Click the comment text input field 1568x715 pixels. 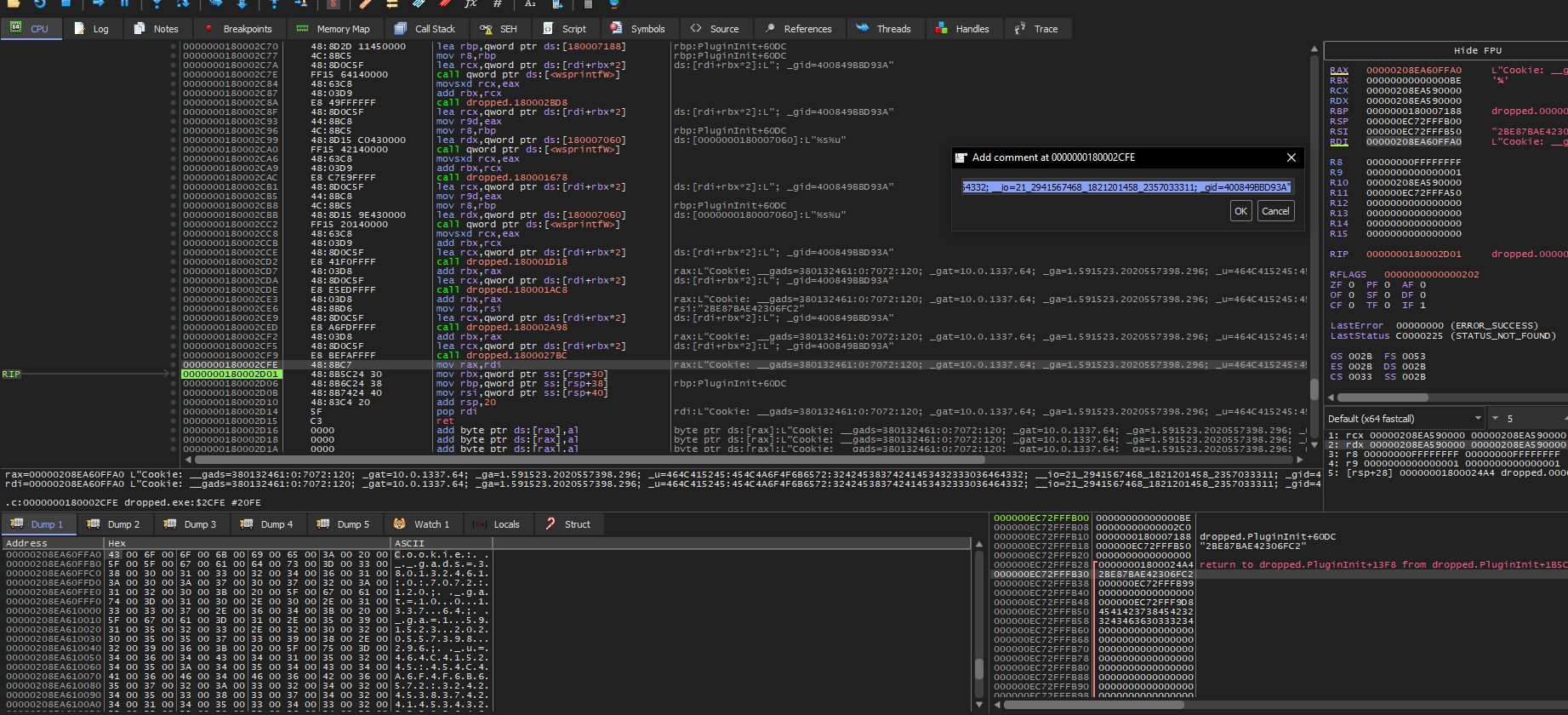click(1126, 187)
